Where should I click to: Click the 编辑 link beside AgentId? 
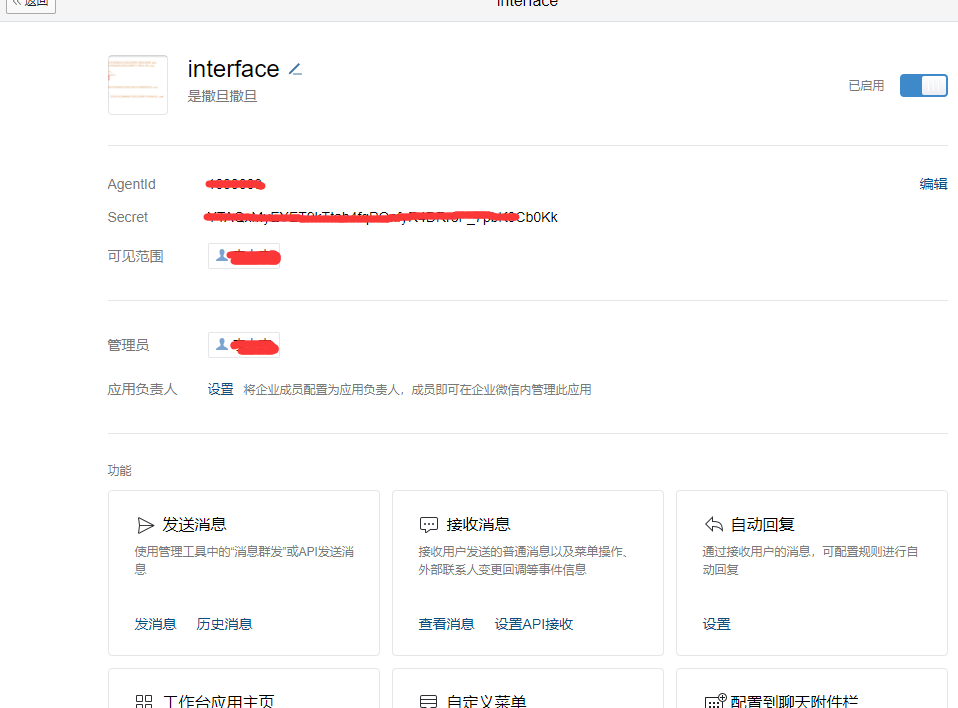pos(933,184)
